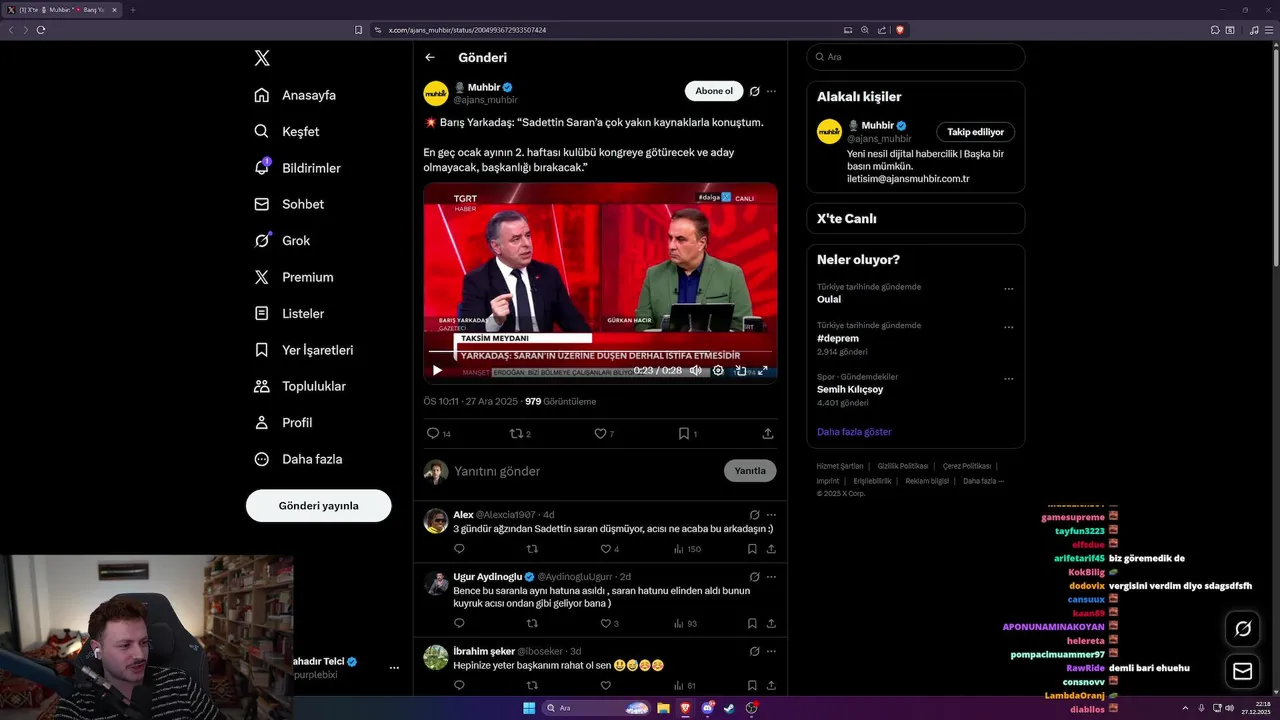Go to Anasayfa in the sidebar
Image resolution: width=1280 pixels, height=720 pixels.
tap(295, 95)
